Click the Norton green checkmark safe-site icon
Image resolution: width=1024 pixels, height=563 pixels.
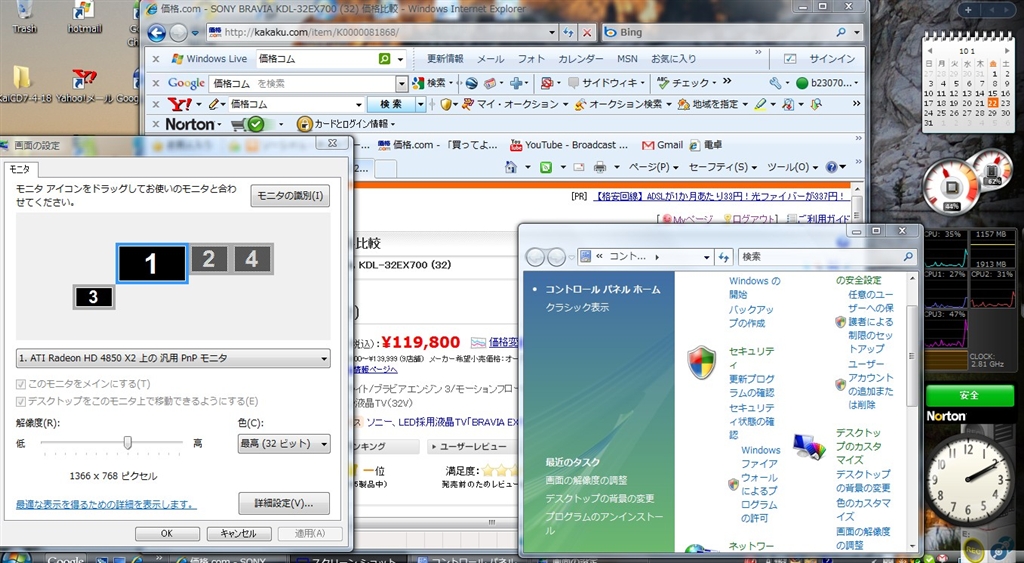tap(255, 124)
